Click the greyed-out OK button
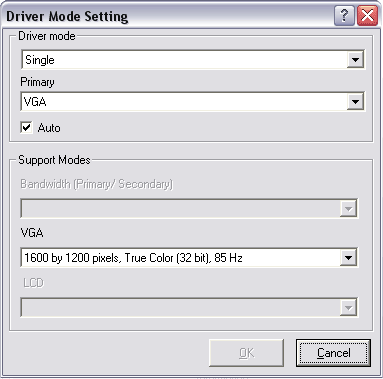 247,353
